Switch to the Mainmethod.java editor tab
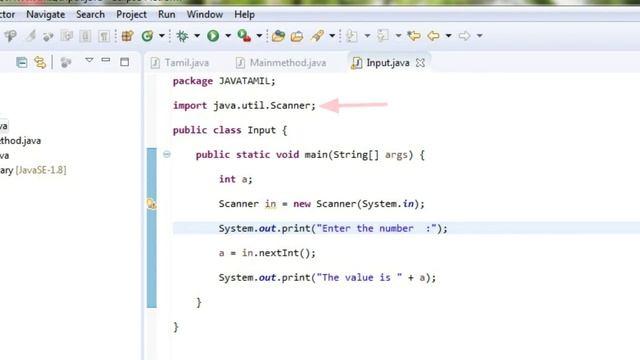640x360 pixels. click(x=281, y=63)
